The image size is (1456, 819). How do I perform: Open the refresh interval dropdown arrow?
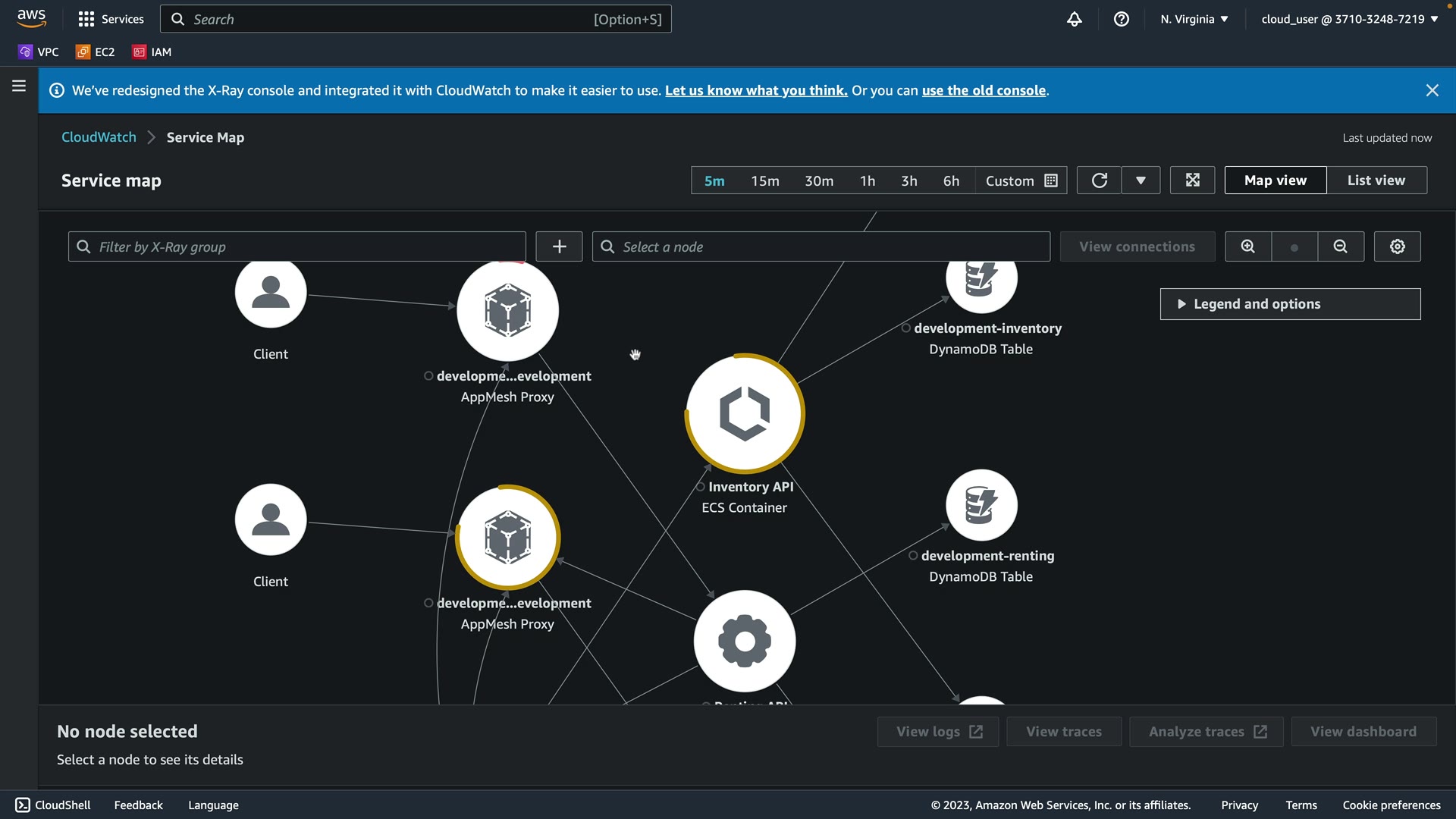(1141, 180)
